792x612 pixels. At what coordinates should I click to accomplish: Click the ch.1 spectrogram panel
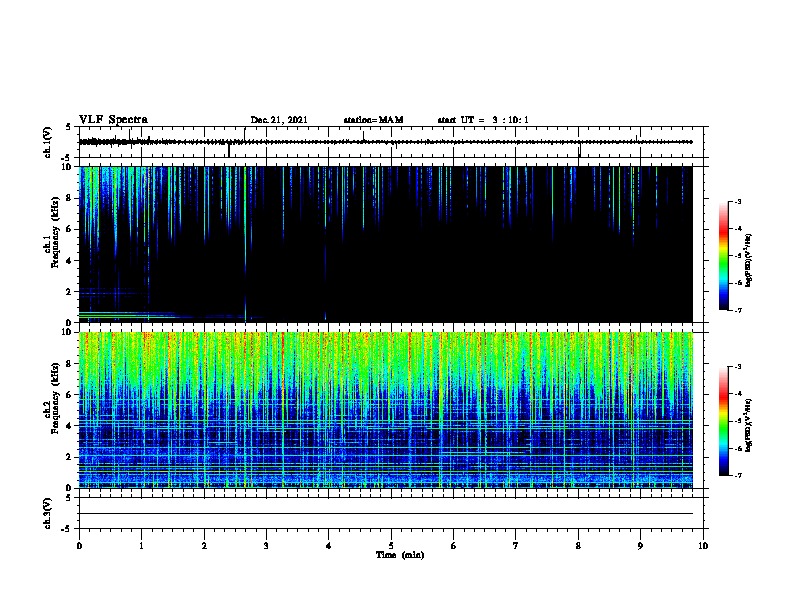[x=386, y=244]
